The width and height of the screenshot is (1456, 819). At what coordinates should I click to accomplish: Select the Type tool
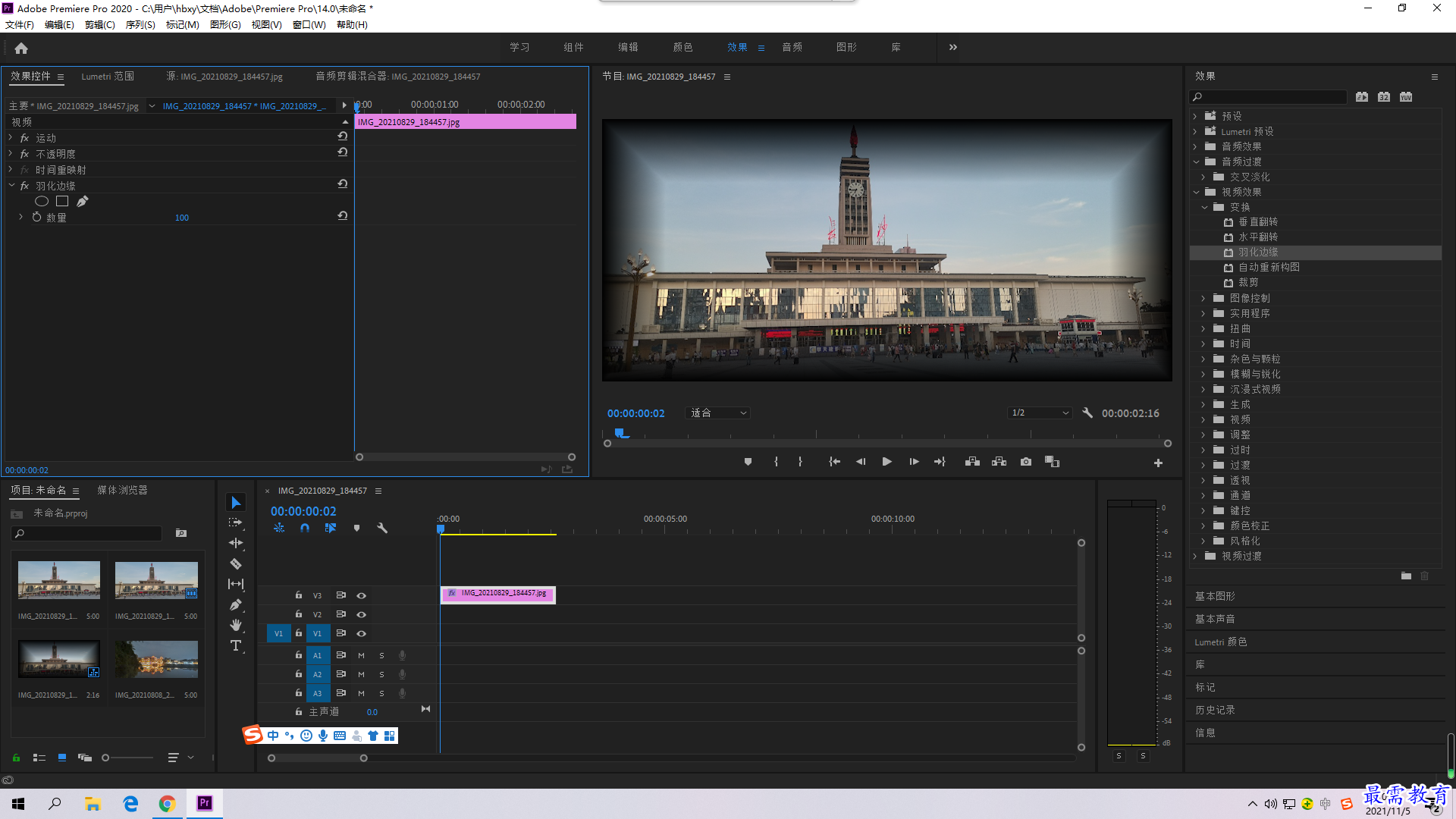pos(236,645)
